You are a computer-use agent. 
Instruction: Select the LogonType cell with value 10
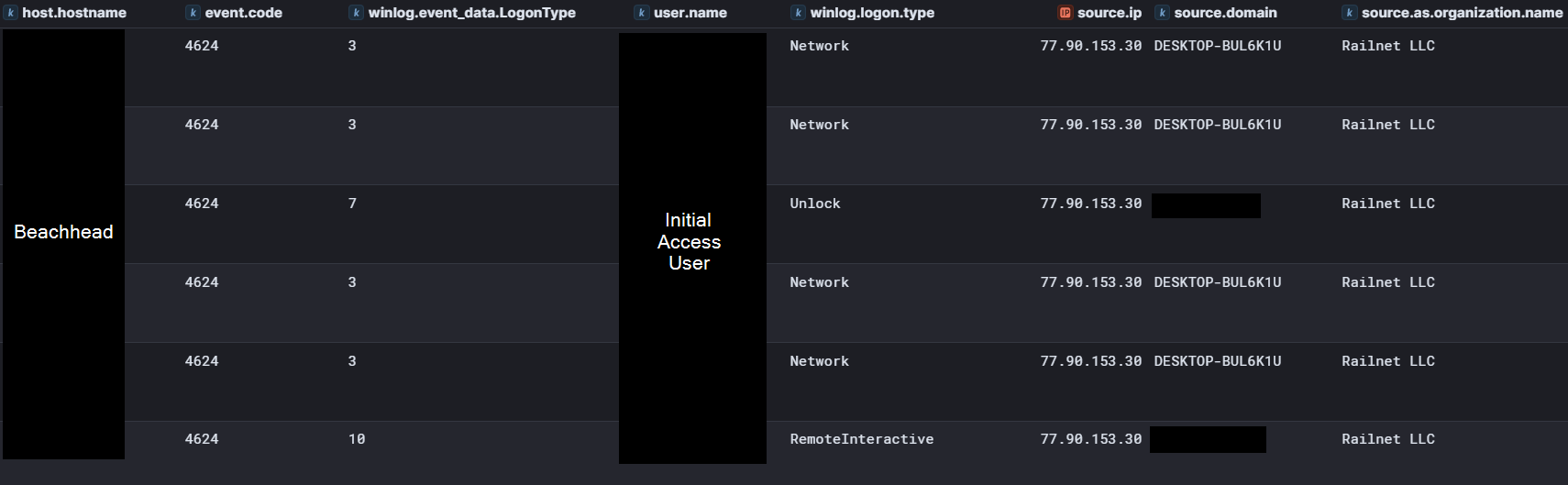pos(357,439)
